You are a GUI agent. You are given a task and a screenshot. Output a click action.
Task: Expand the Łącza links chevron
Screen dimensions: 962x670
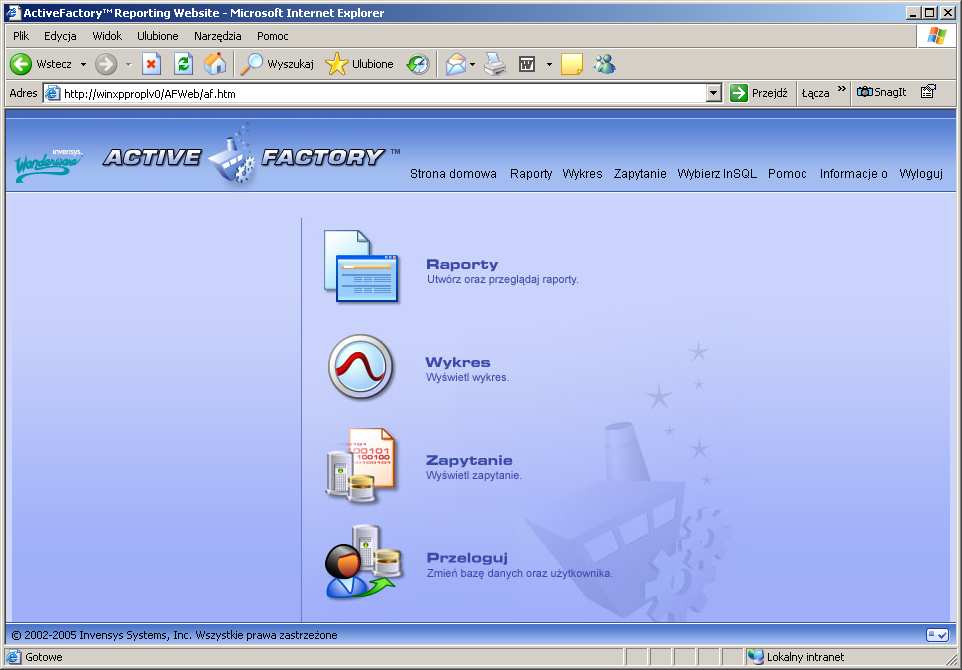point(842,89)
